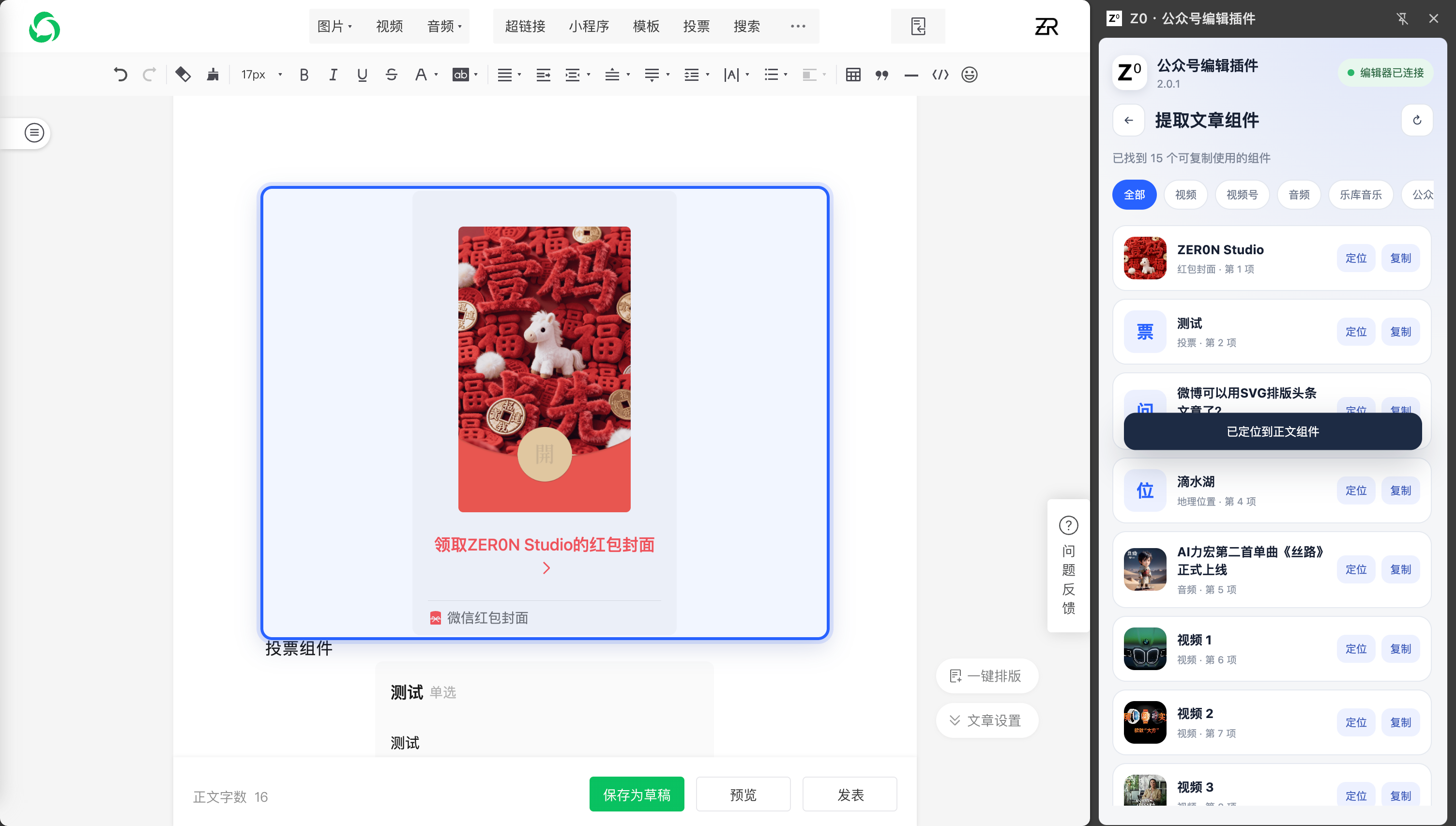Toggle italic formatting
The image size is (1456, 826).
333,74
